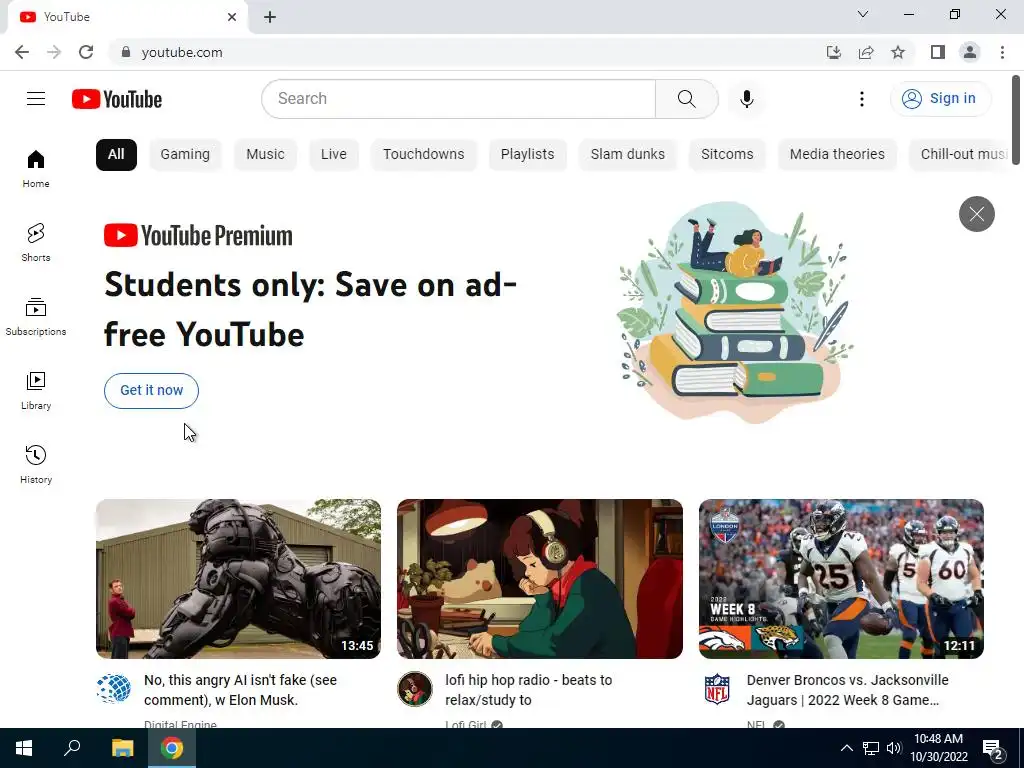
Task: Open the Windows Start menu
Action: tap(24, 748)
